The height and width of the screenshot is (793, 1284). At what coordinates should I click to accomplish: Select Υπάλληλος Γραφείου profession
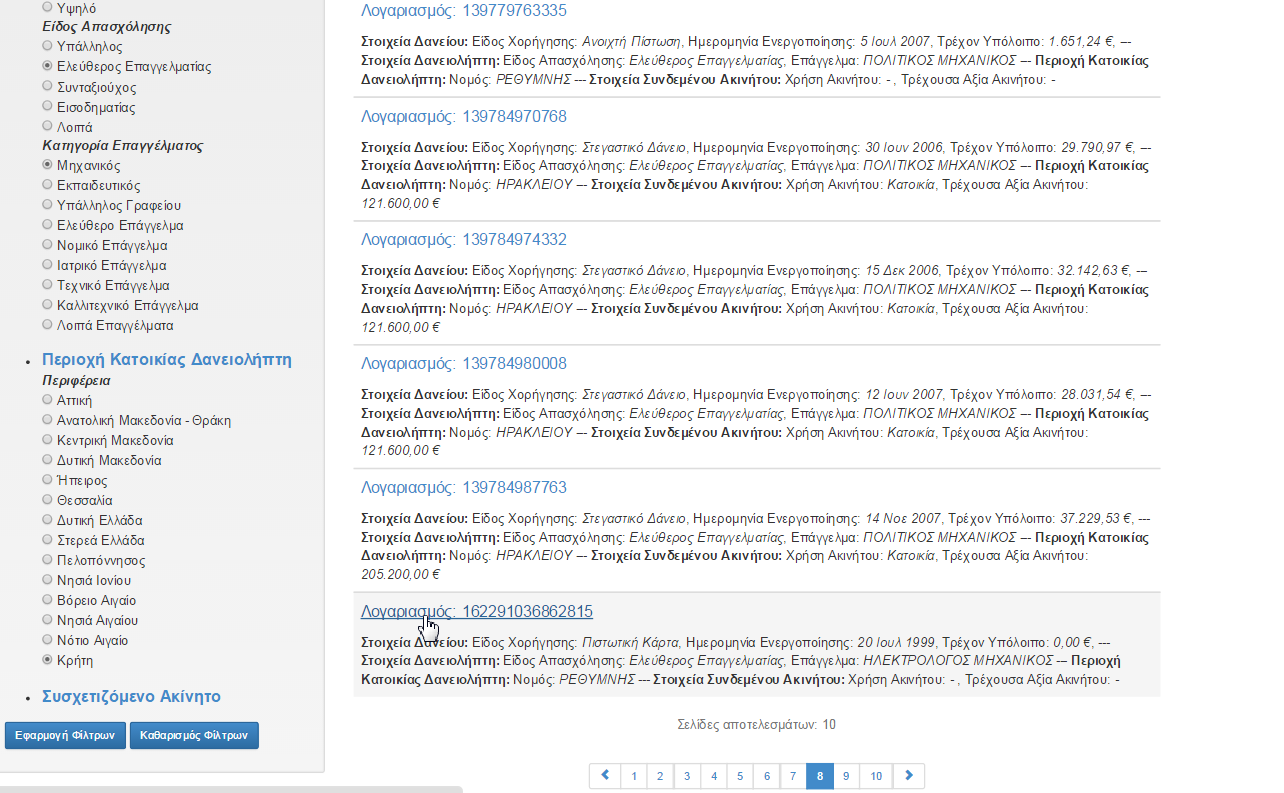(x=48, y=205)
